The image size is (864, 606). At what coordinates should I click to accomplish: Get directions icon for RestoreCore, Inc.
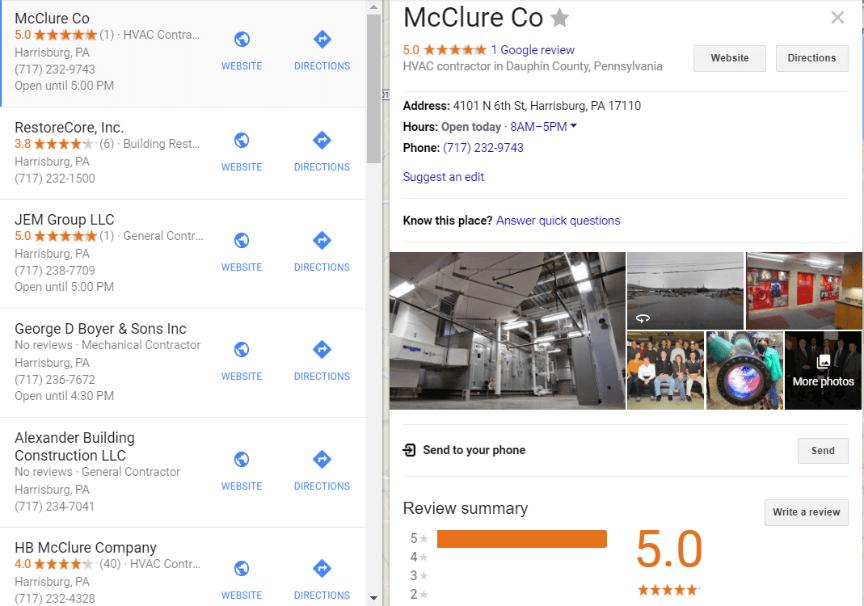point(322,140)
